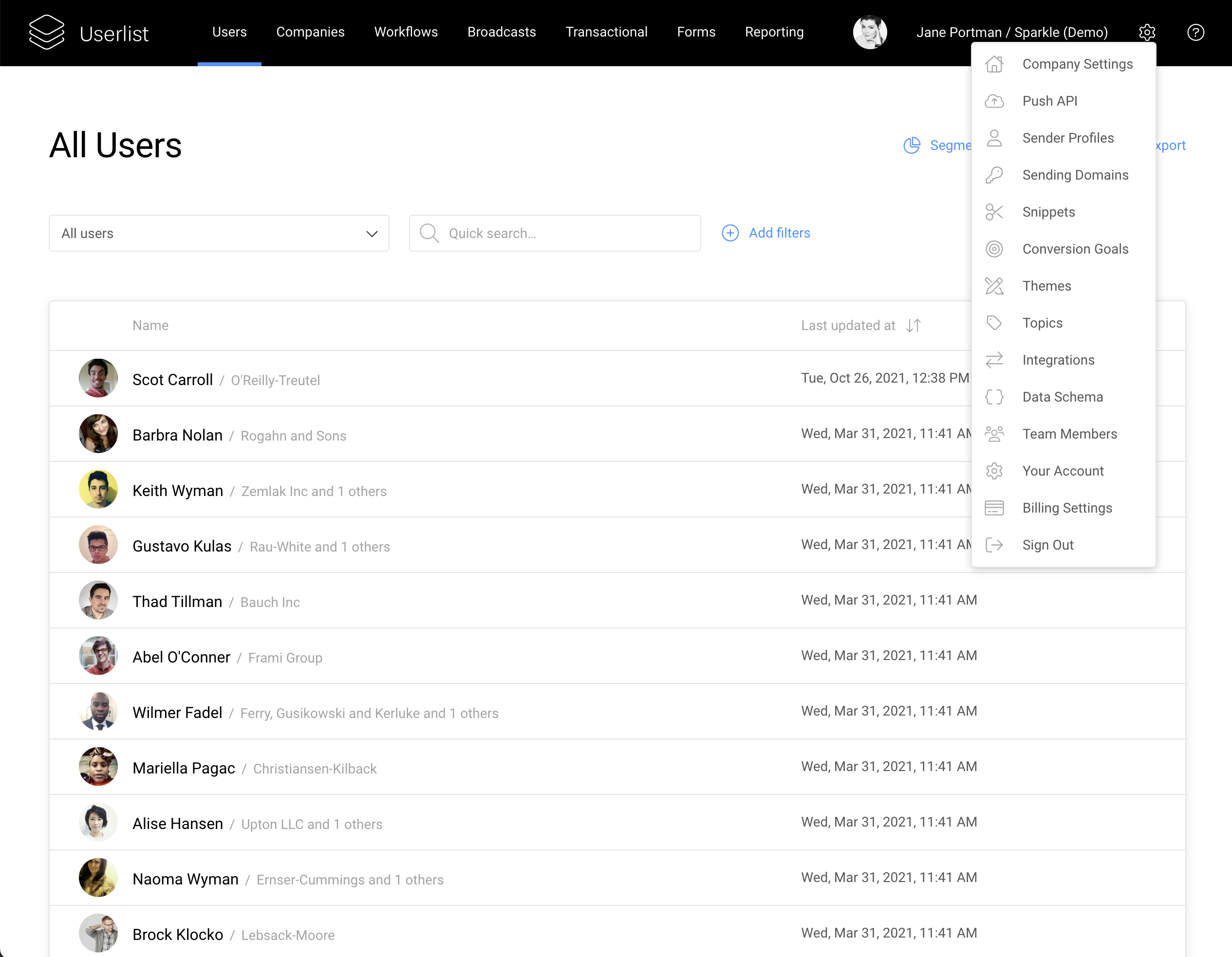Viewport: 1232px width, 957px height.
Task: Click the Conversion Goals target icon
Action: tap(994, 249)
